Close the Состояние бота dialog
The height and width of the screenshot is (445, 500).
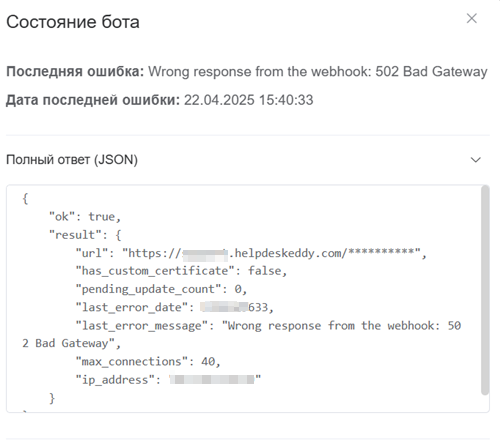(x=471, y=19)
